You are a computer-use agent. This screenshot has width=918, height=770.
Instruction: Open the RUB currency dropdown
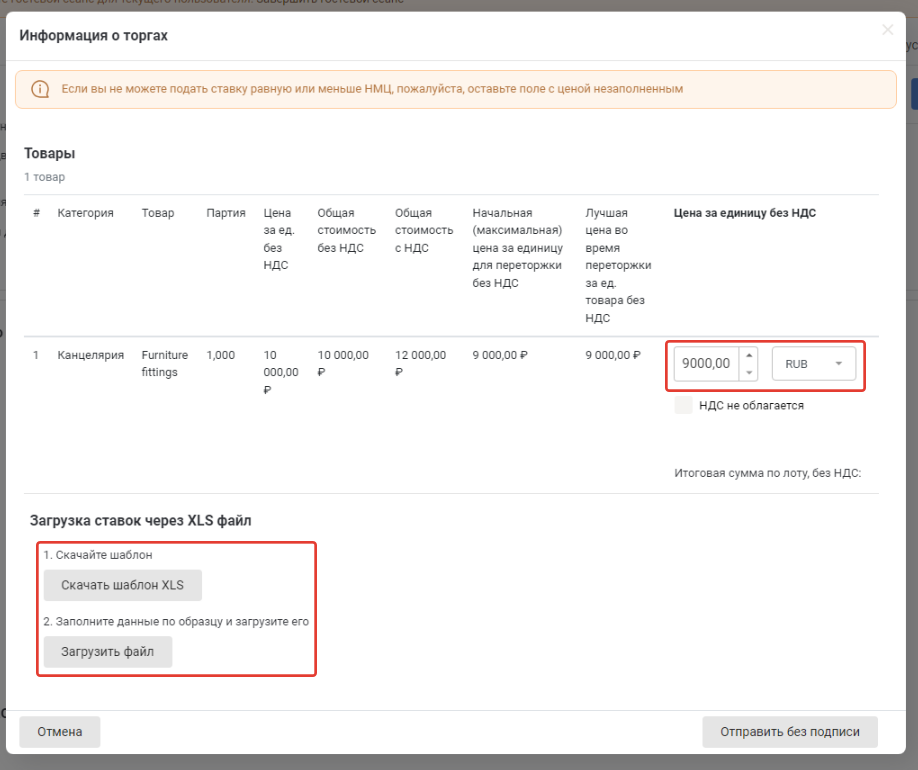[813, 364]
